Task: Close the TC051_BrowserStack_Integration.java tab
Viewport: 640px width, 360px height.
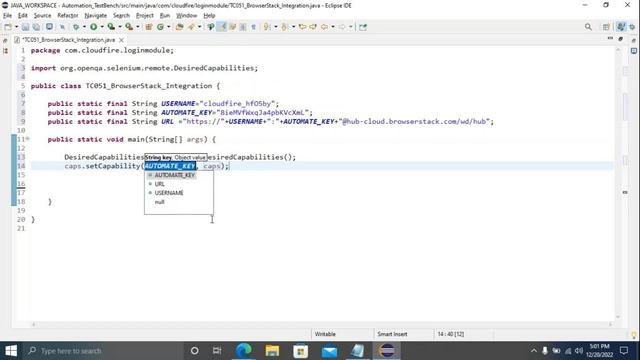Action: [122, 40]
